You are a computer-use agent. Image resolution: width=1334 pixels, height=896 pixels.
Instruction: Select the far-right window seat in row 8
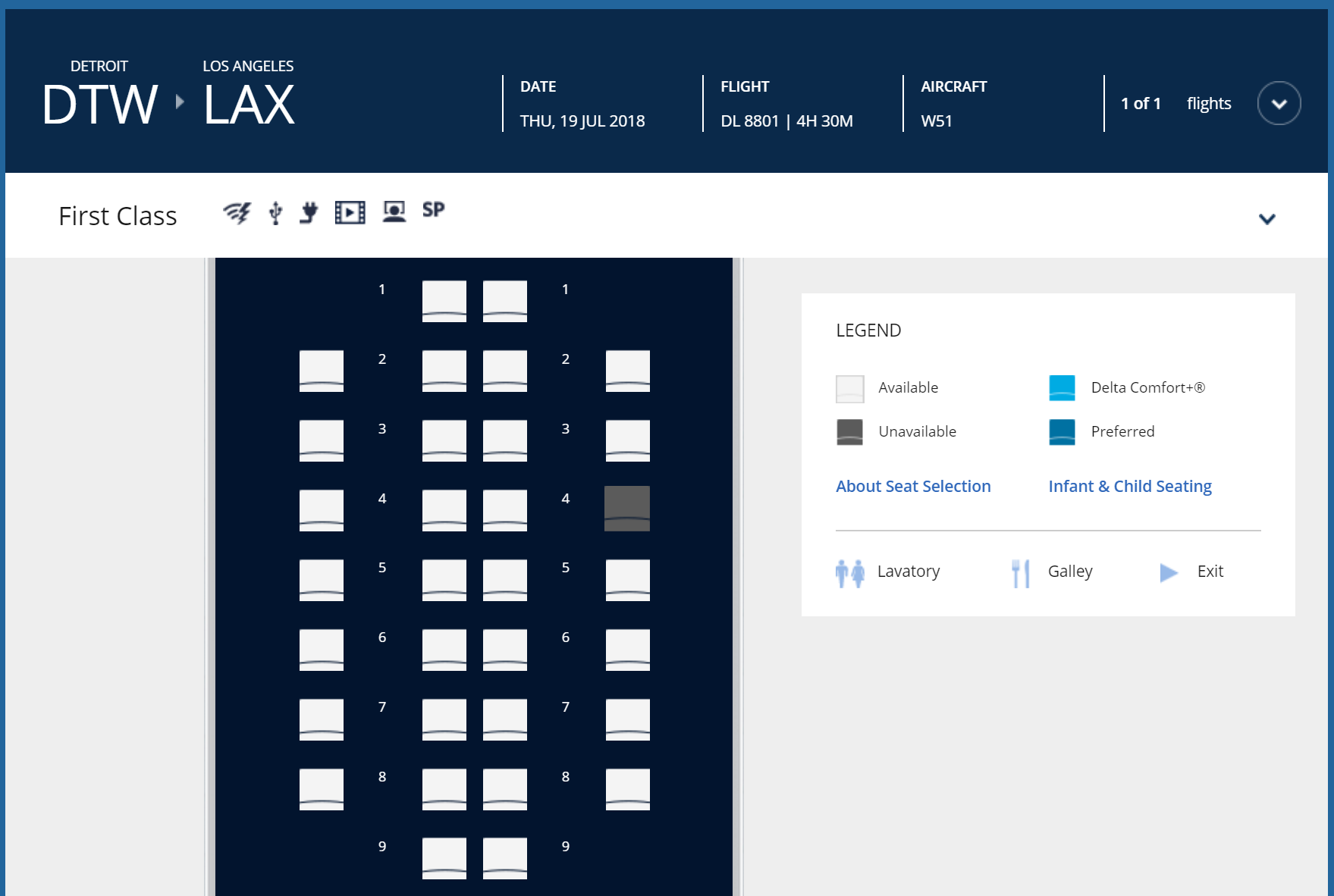coord(627,789)
